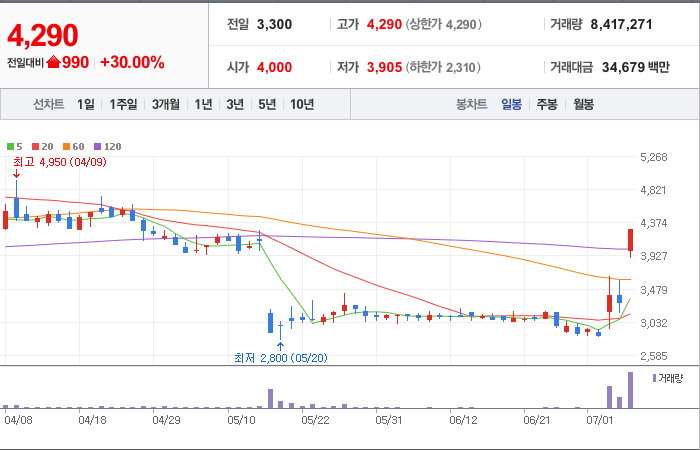Click the 최저 2,800 (05/20) low marker

pyautogui.click(x=281, y=358)
